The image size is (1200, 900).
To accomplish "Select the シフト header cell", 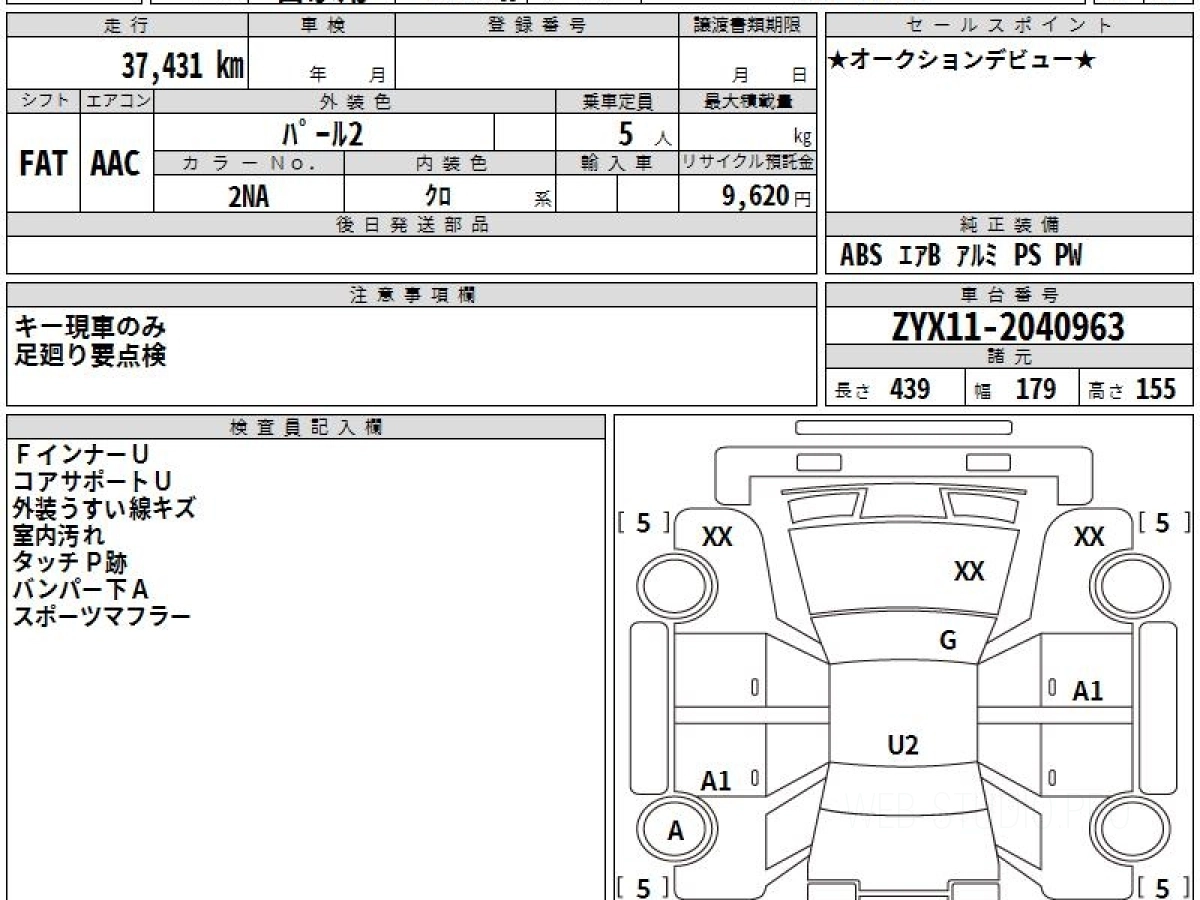I will pos(43,101).
